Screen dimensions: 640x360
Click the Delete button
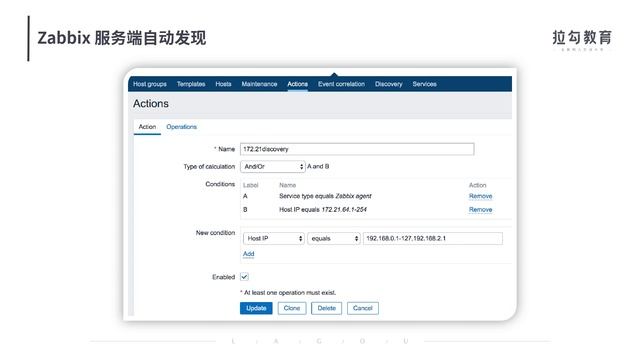coord(327,308)
